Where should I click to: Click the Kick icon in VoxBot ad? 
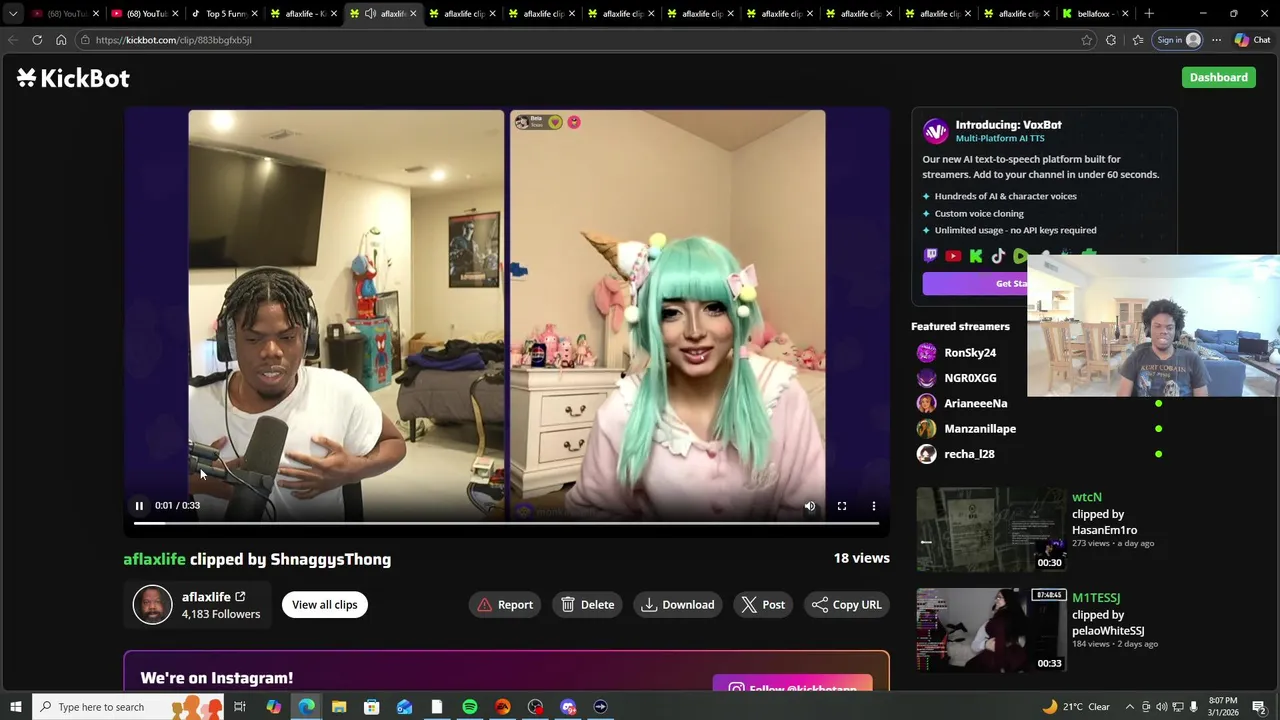pos(976,256)
